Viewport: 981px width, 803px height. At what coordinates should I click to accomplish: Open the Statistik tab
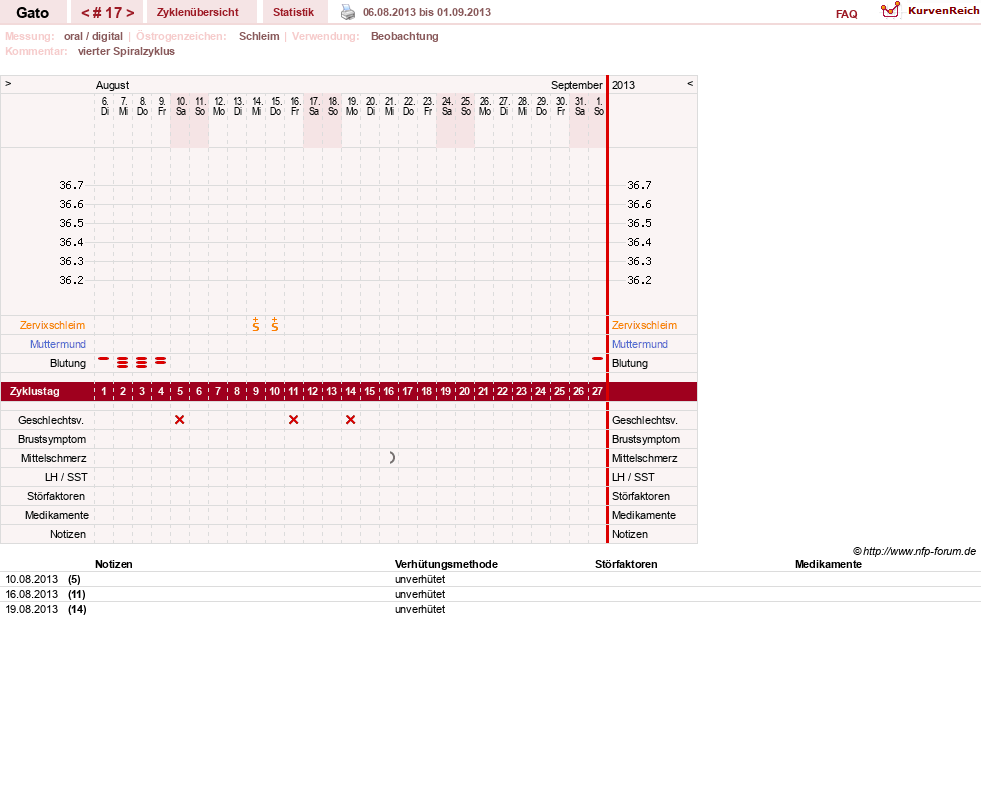tap(293, 12)
